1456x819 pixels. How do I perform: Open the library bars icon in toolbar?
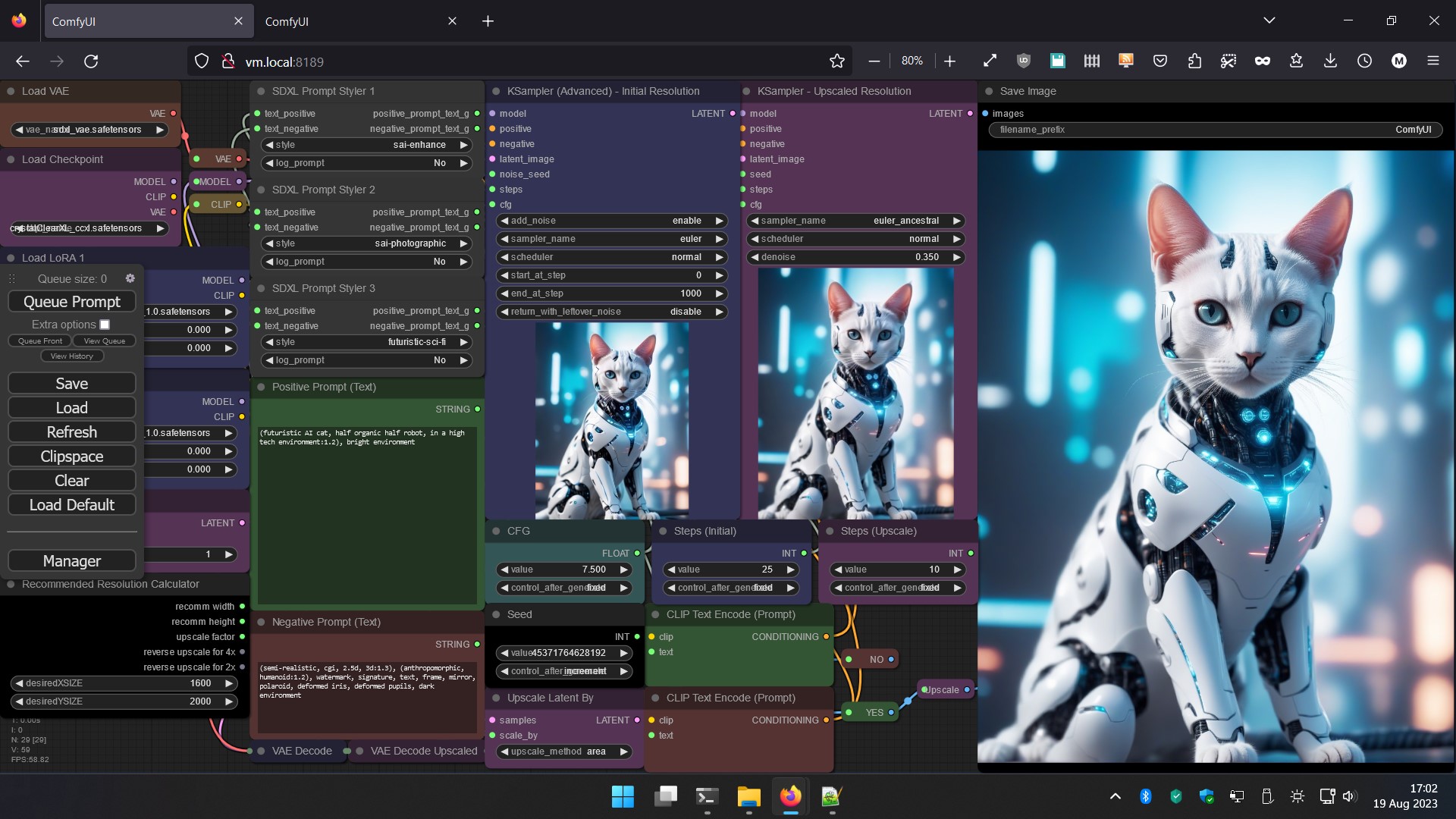click(1092, 61)
